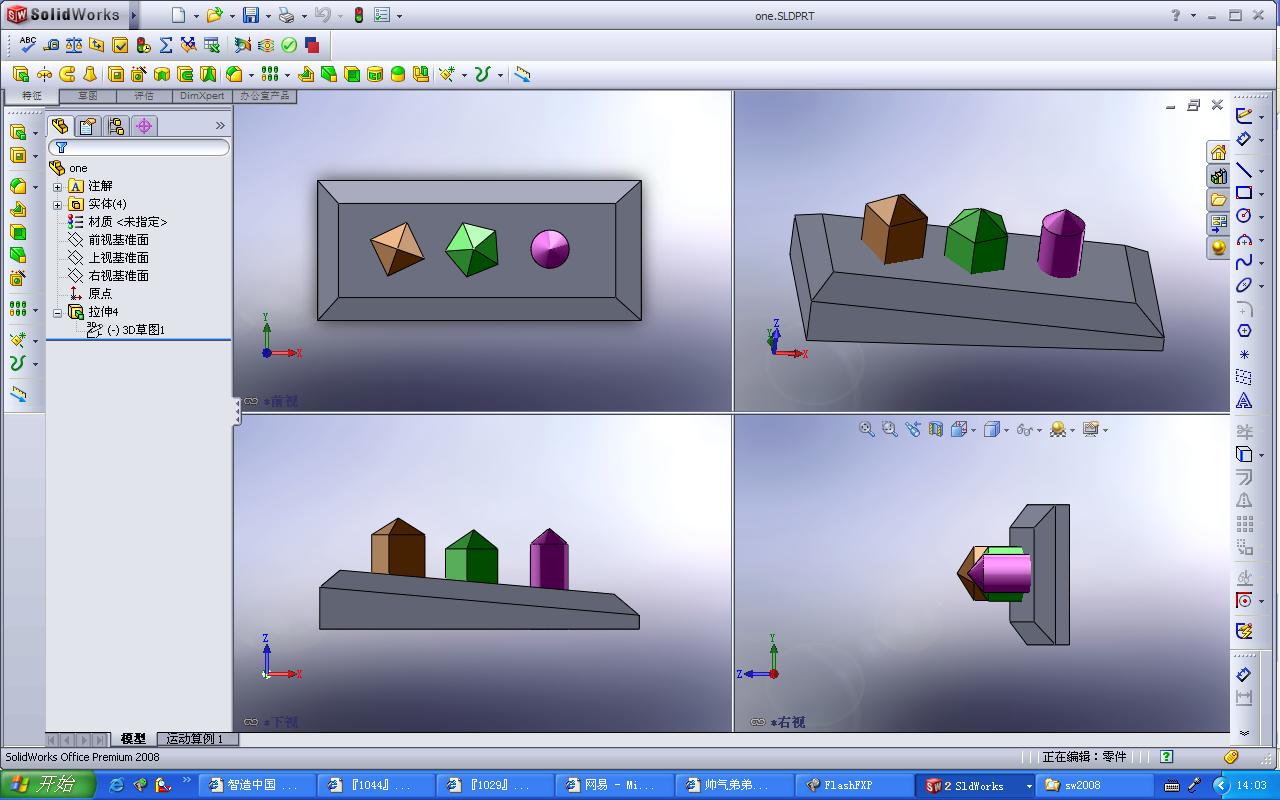This screenshot has height=800, width=1280.
Task: Expand the 注解 tree node
Action: (x=57, y=187)
